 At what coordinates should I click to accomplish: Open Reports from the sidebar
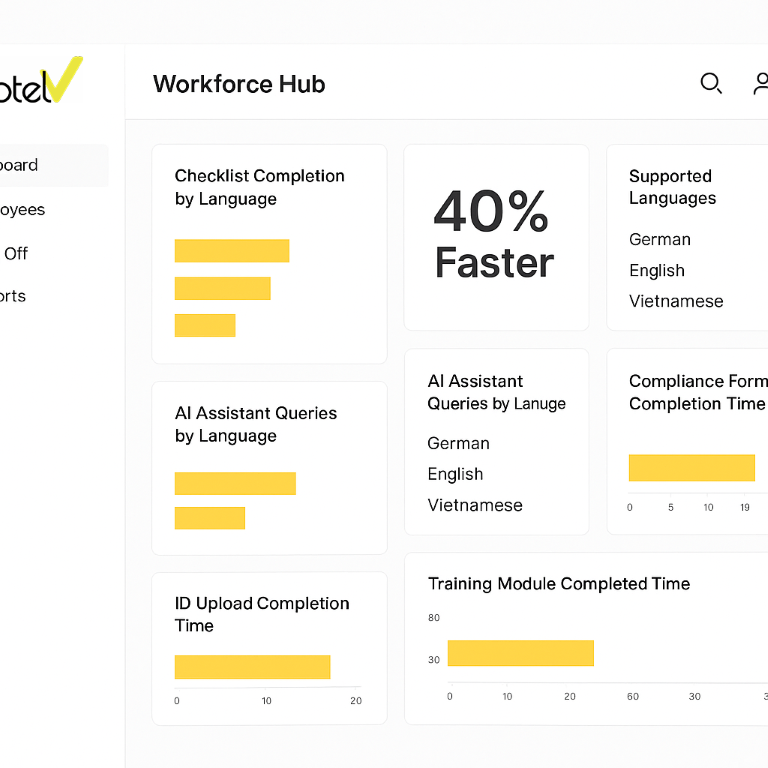[x=14, y=296]
